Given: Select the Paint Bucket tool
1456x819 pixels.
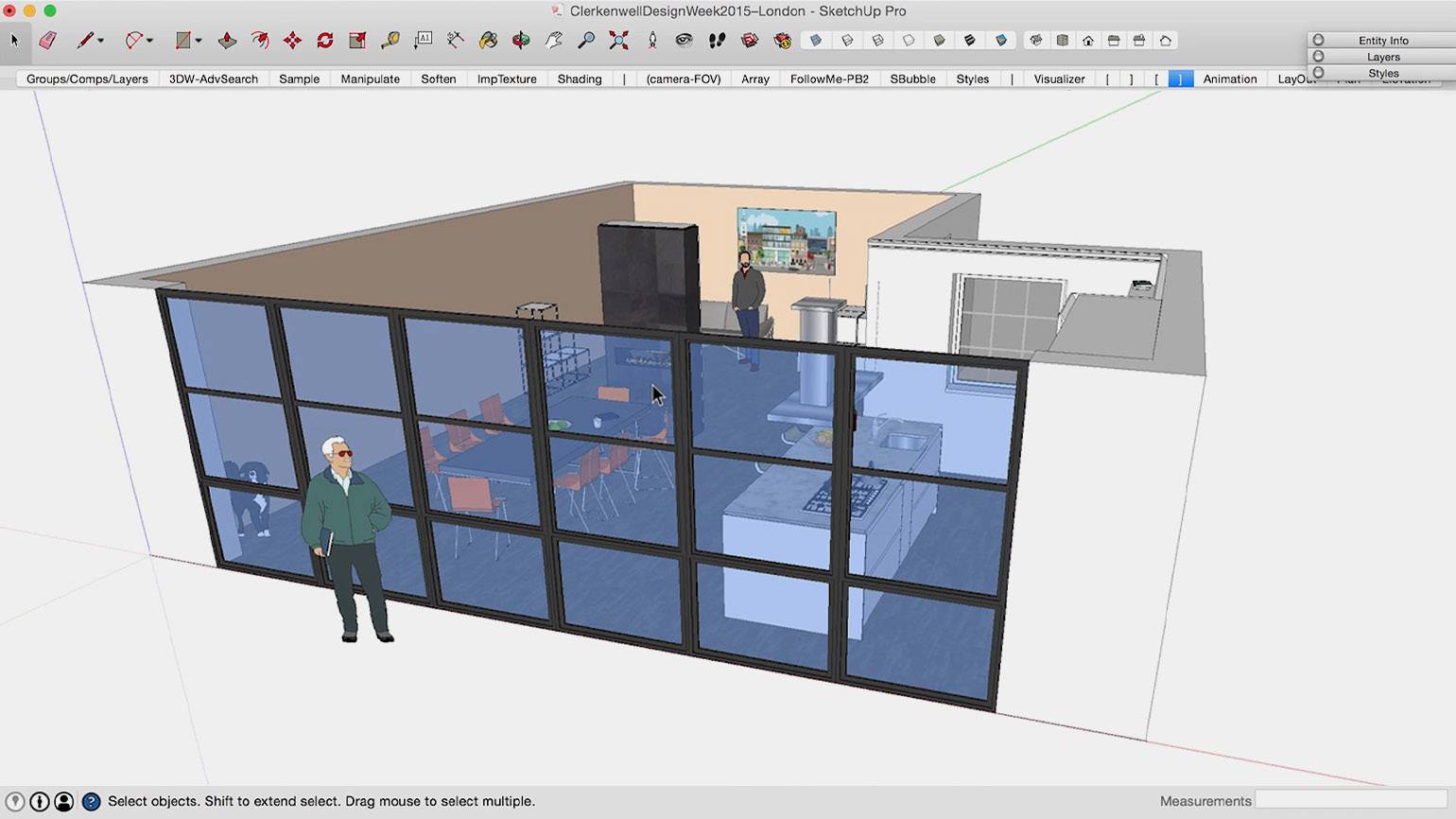Looking at the screenshot, I should pyautogui.click(x=488, y=40).
